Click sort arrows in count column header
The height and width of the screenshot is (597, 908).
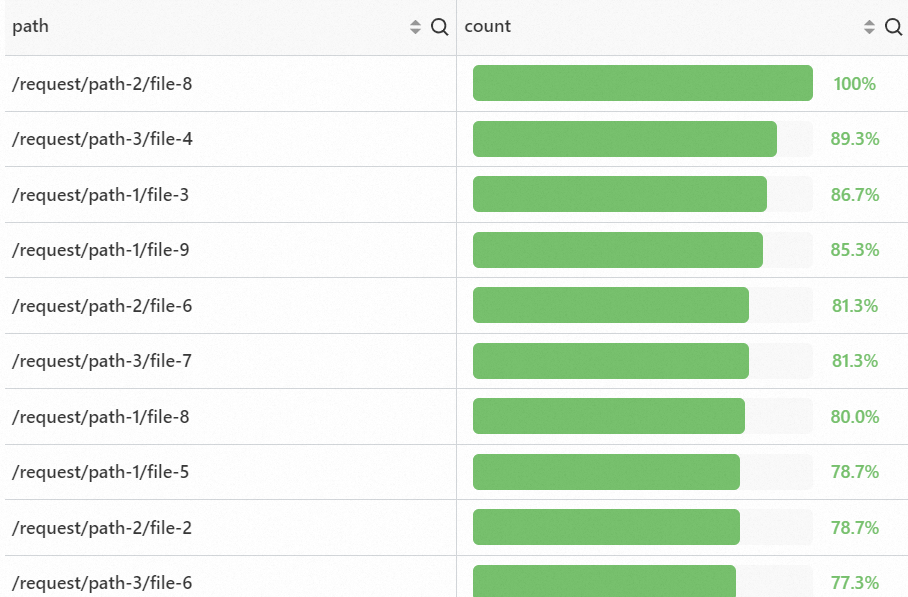click(869, 27)
